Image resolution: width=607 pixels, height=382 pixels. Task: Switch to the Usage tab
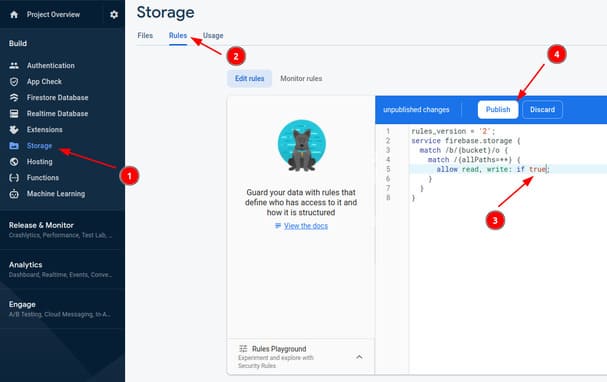[213, 36]
